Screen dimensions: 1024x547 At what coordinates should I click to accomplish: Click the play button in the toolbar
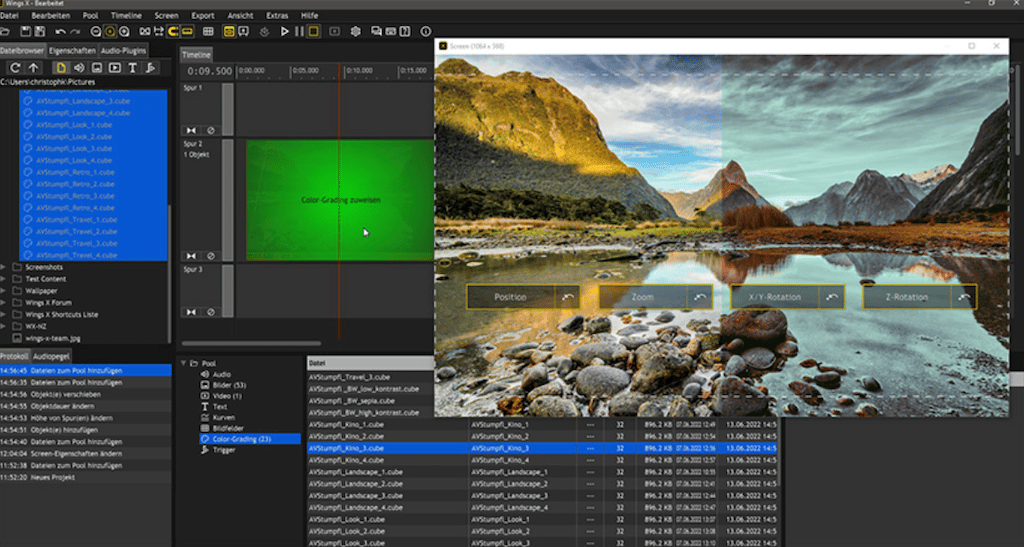(285, 32)
